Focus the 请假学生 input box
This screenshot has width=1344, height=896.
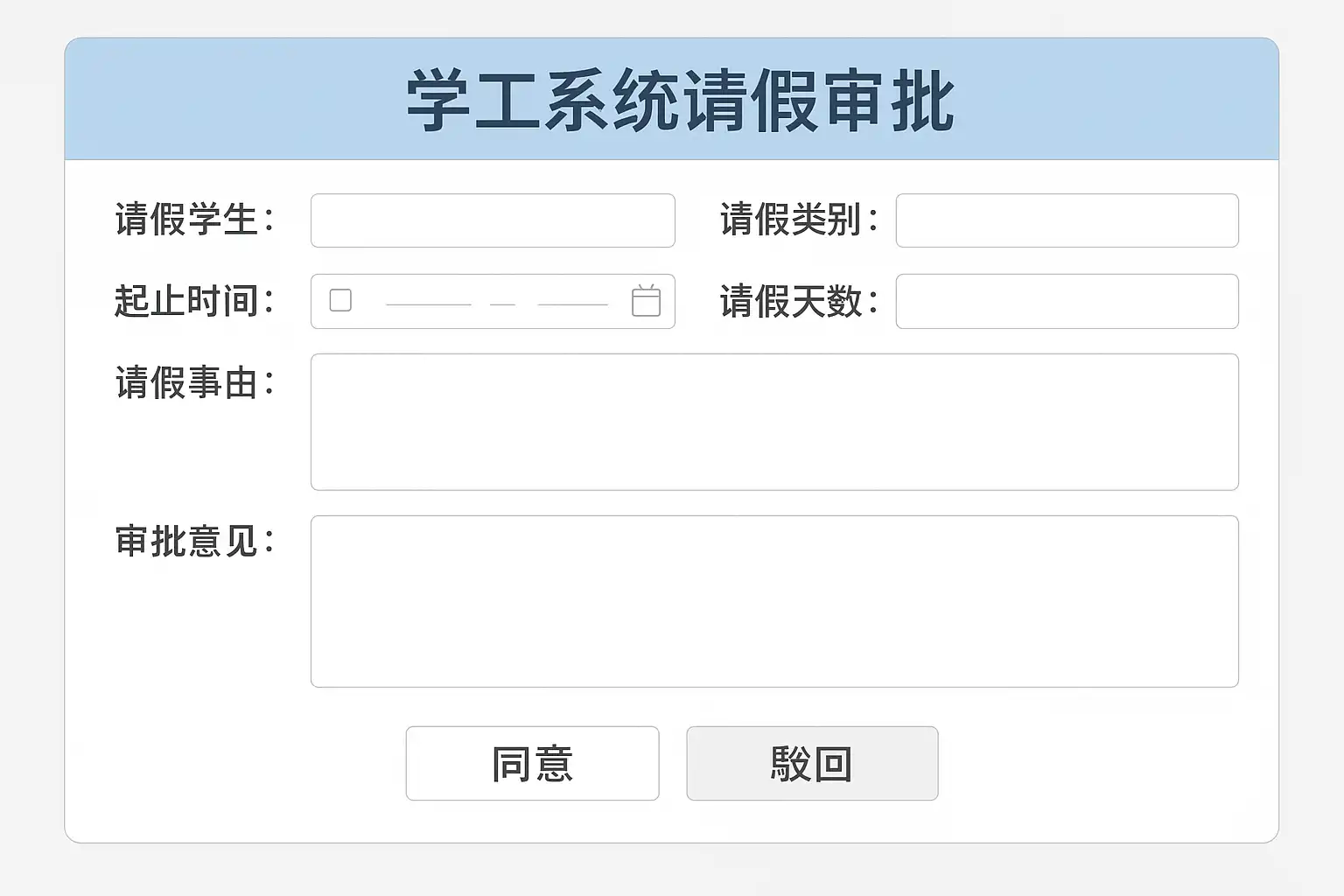[493, 220]
